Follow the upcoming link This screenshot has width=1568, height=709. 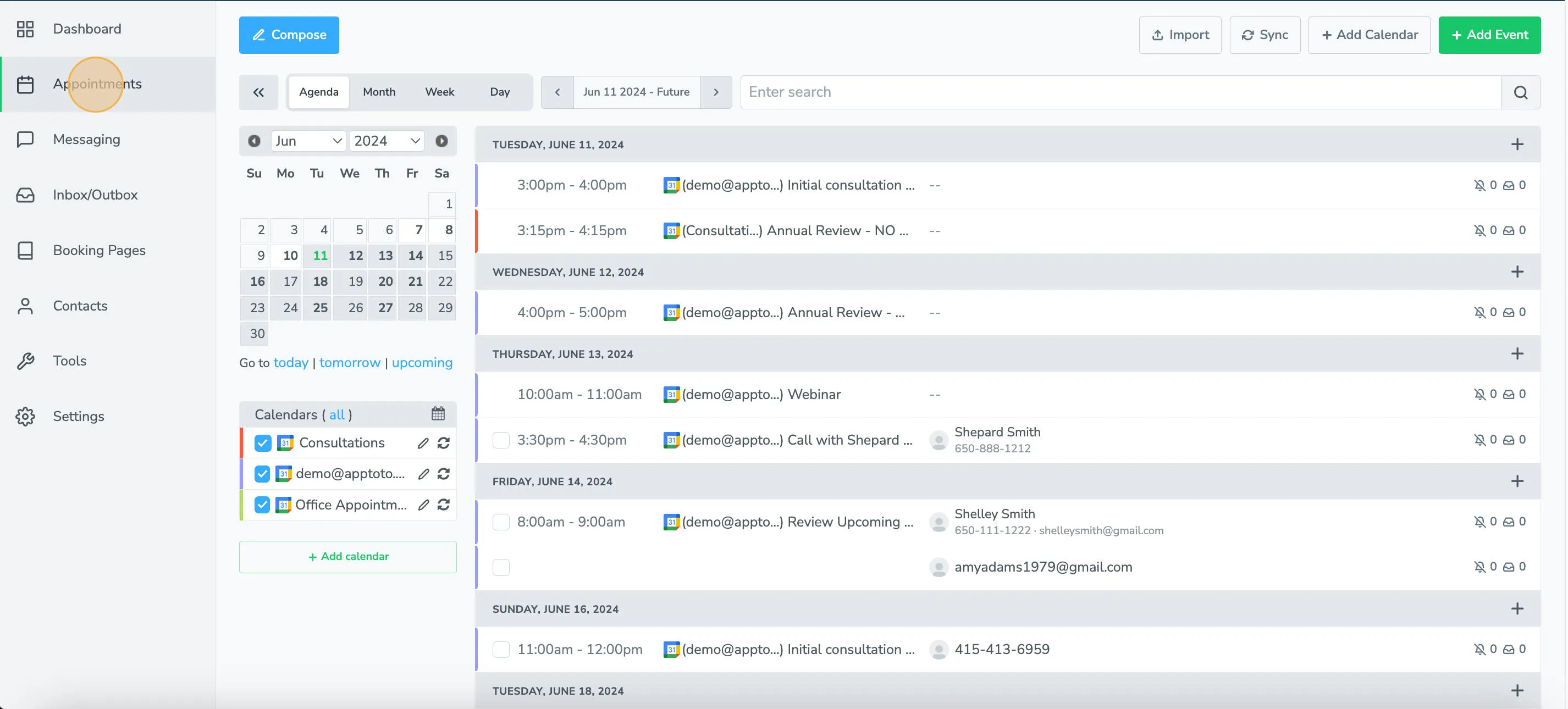[422, 363]
